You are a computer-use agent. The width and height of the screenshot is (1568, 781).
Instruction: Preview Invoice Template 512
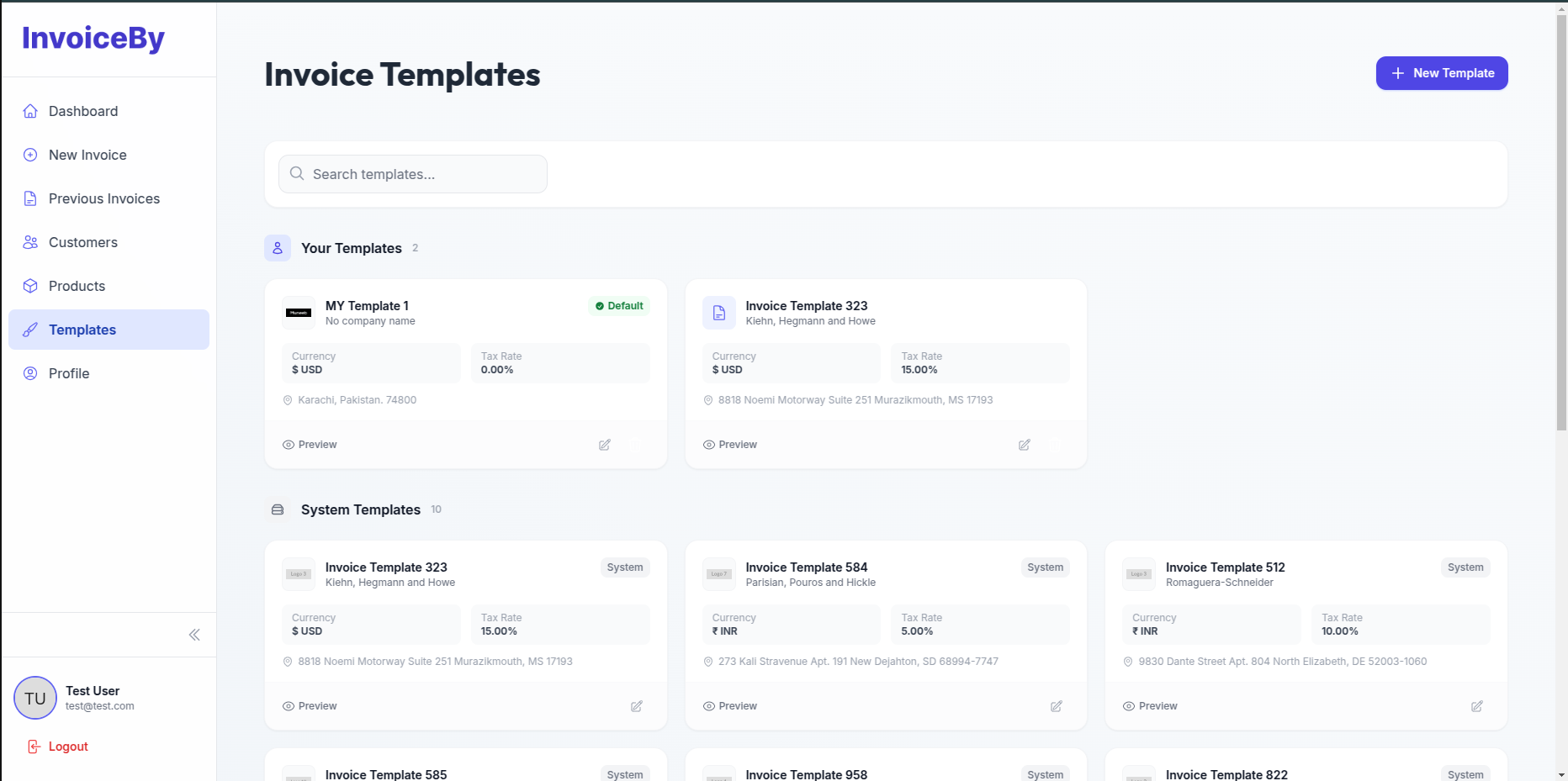(x=1150, y=706)
